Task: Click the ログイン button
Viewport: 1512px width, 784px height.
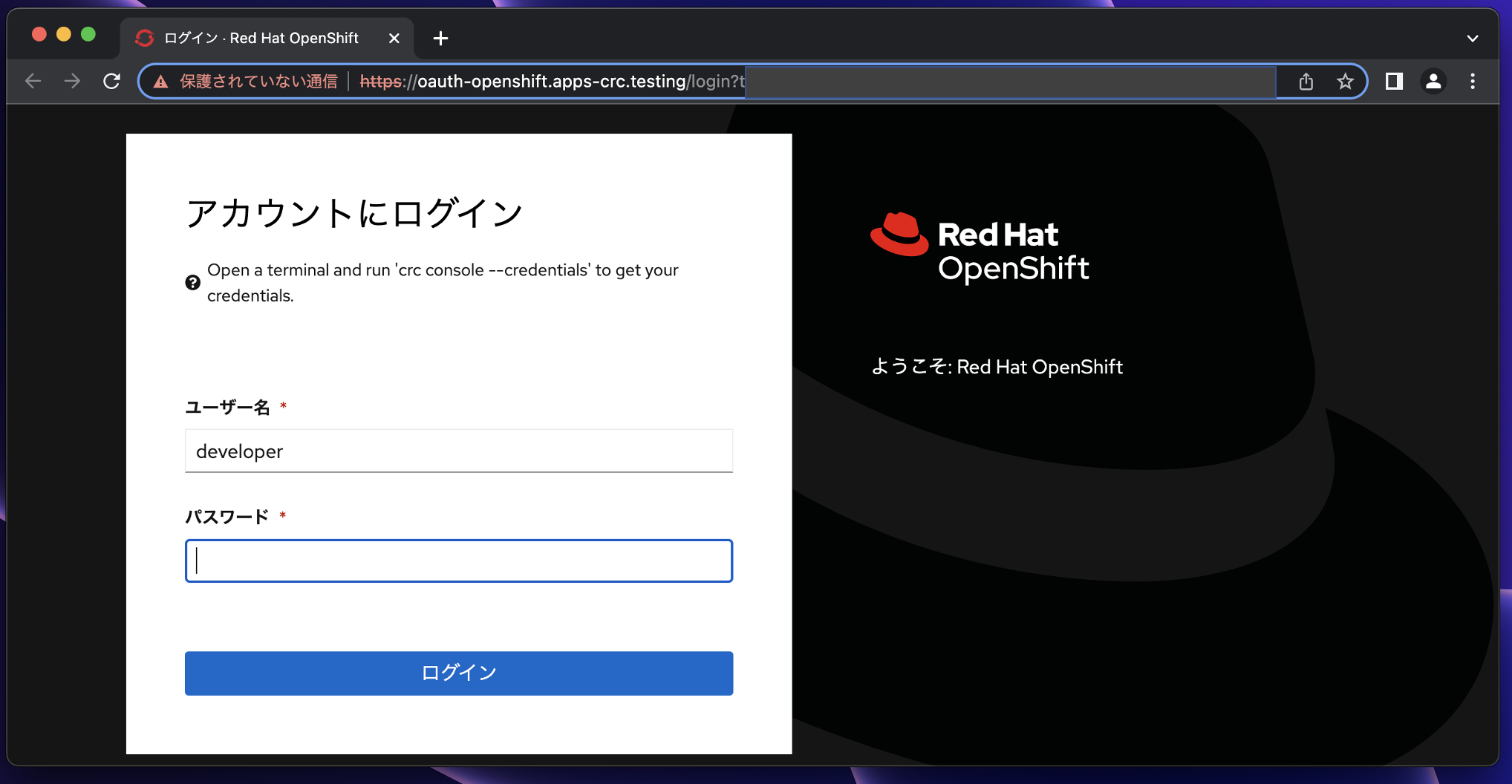Action: point(458,673)
